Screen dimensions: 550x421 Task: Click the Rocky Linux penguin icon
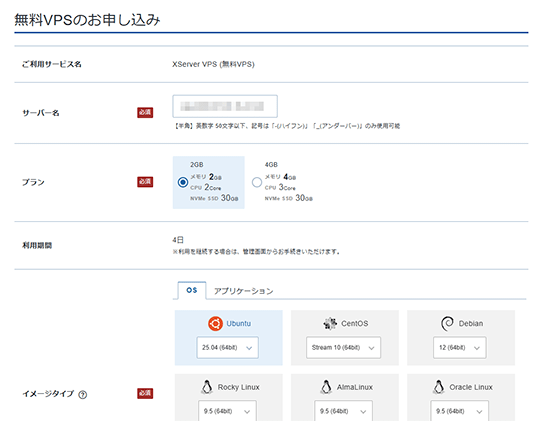(x=207, y=387)
